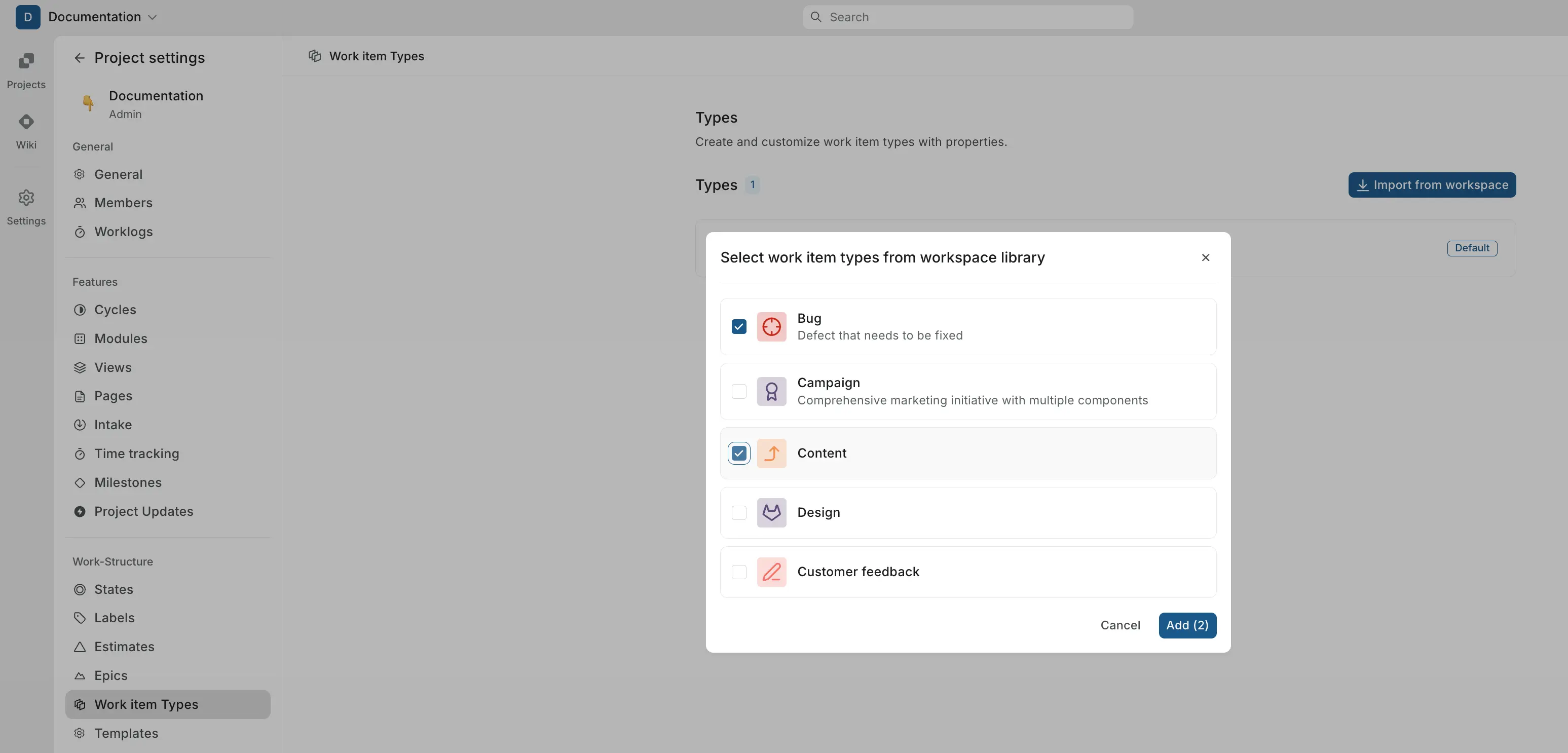
Task: Click inside the Search field
Action: tap(966, 17)
